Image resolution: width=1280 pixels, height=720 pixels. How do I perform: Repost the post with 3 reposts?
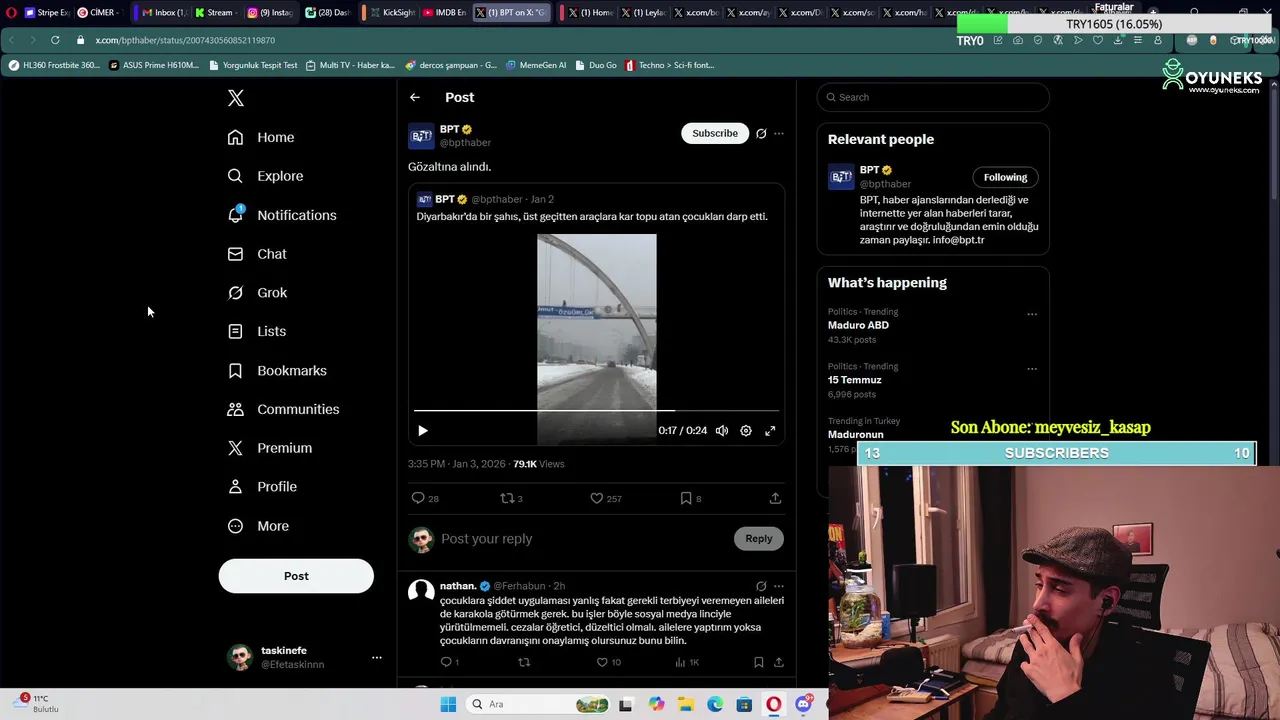(511, 498)
